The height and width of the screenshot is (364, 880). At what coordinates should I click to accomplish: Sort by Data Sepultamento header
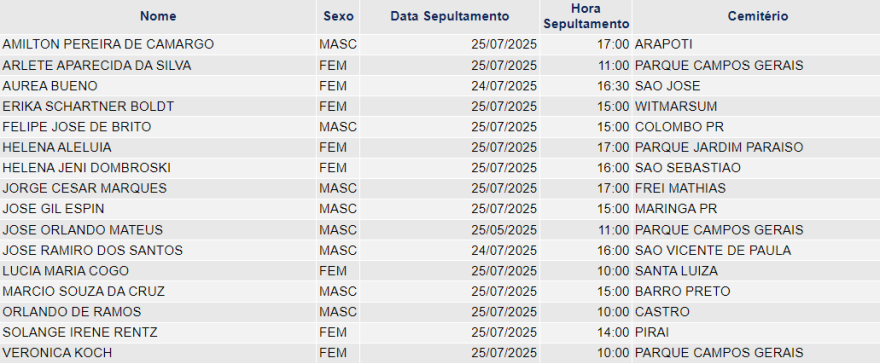click(450, 16)
